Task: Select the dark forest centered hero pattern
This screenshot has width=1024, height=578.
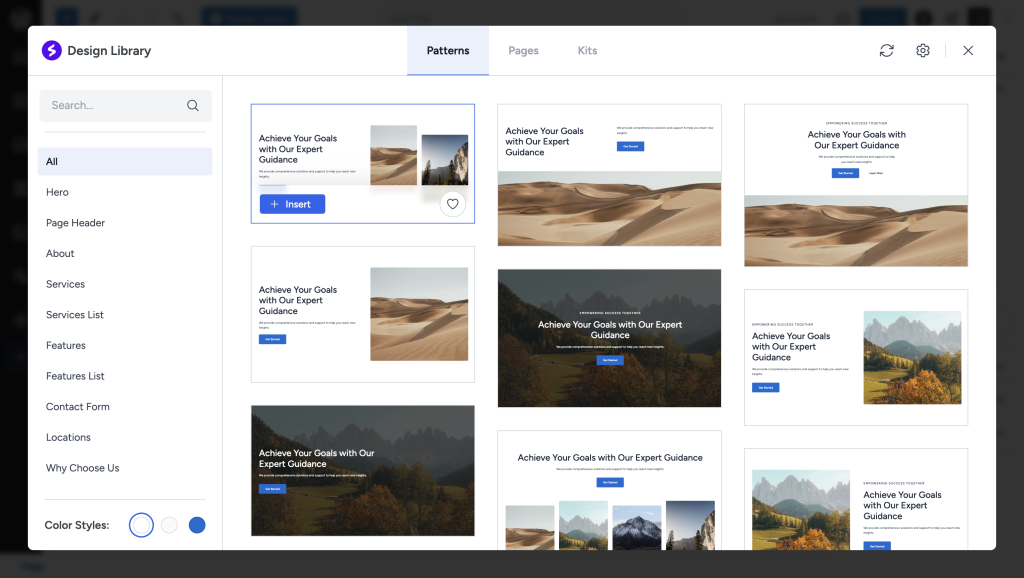Action: coord(609,338)
